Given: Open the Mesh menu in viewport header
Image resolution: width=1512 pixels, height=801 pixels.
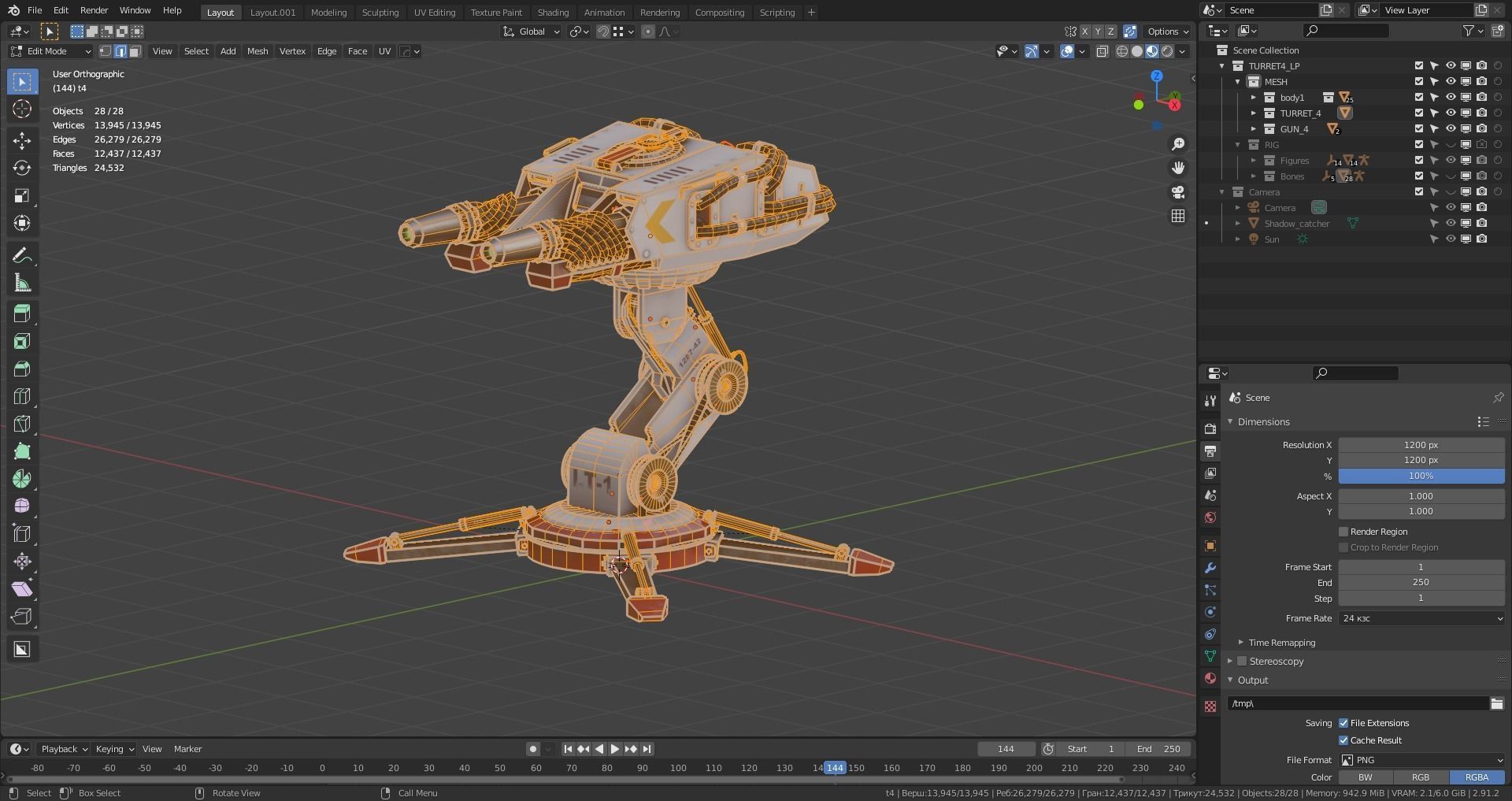Looking at the screenshot, I should (x=258, y=51).
